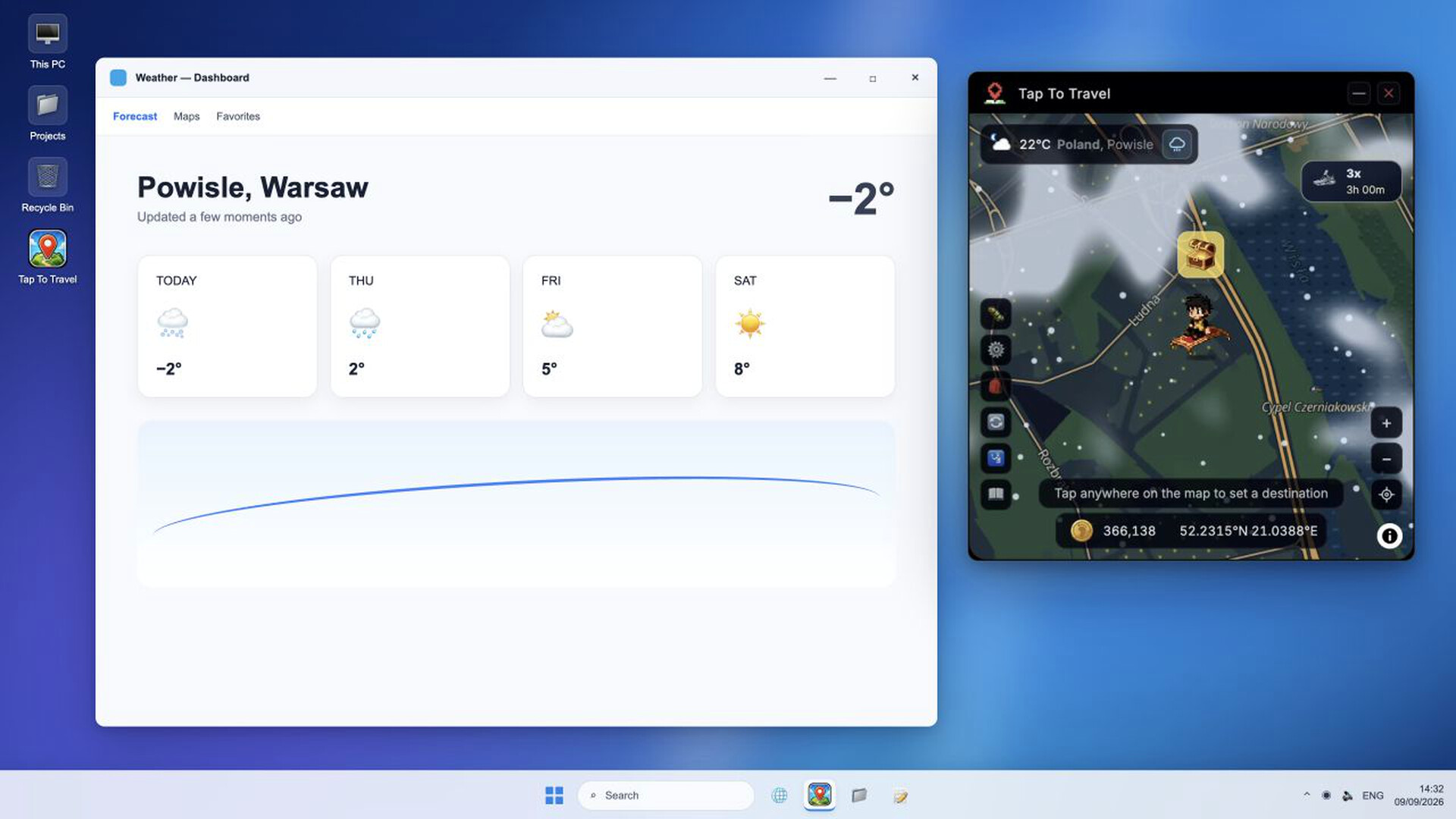This screenshot has height=819, width=1456.
Task: Switch to the Forecast tab
Action: point(135,116)
